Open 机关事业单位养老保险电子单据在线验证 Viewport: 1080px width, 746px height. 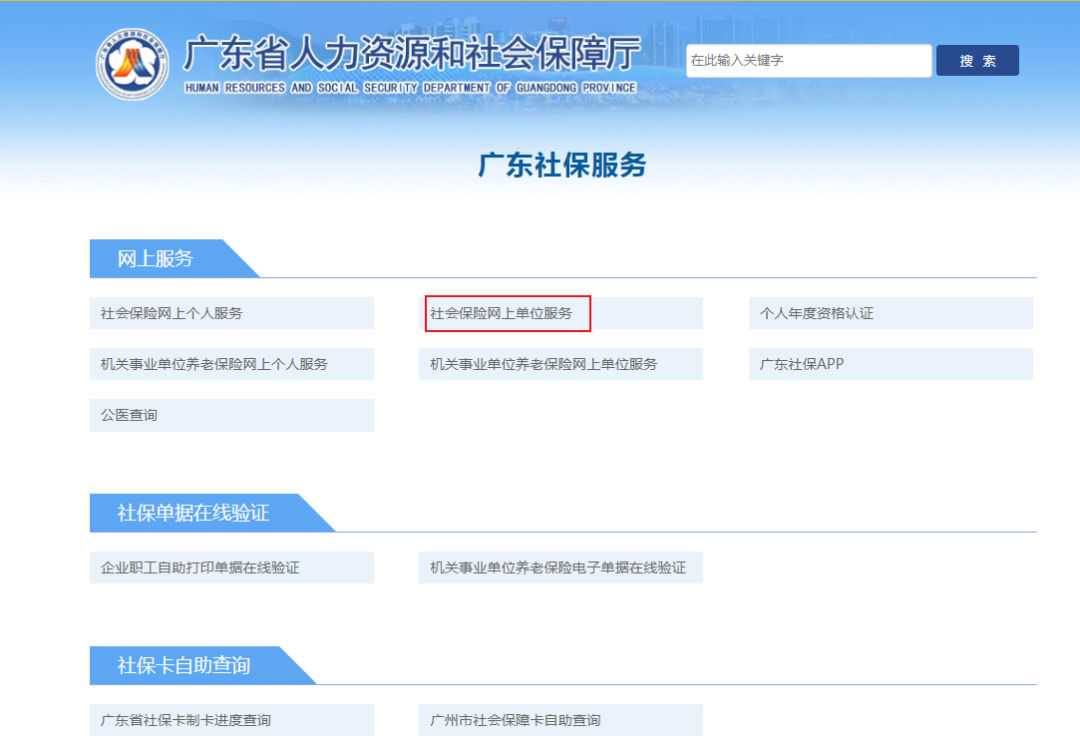(x=560, y=568)
